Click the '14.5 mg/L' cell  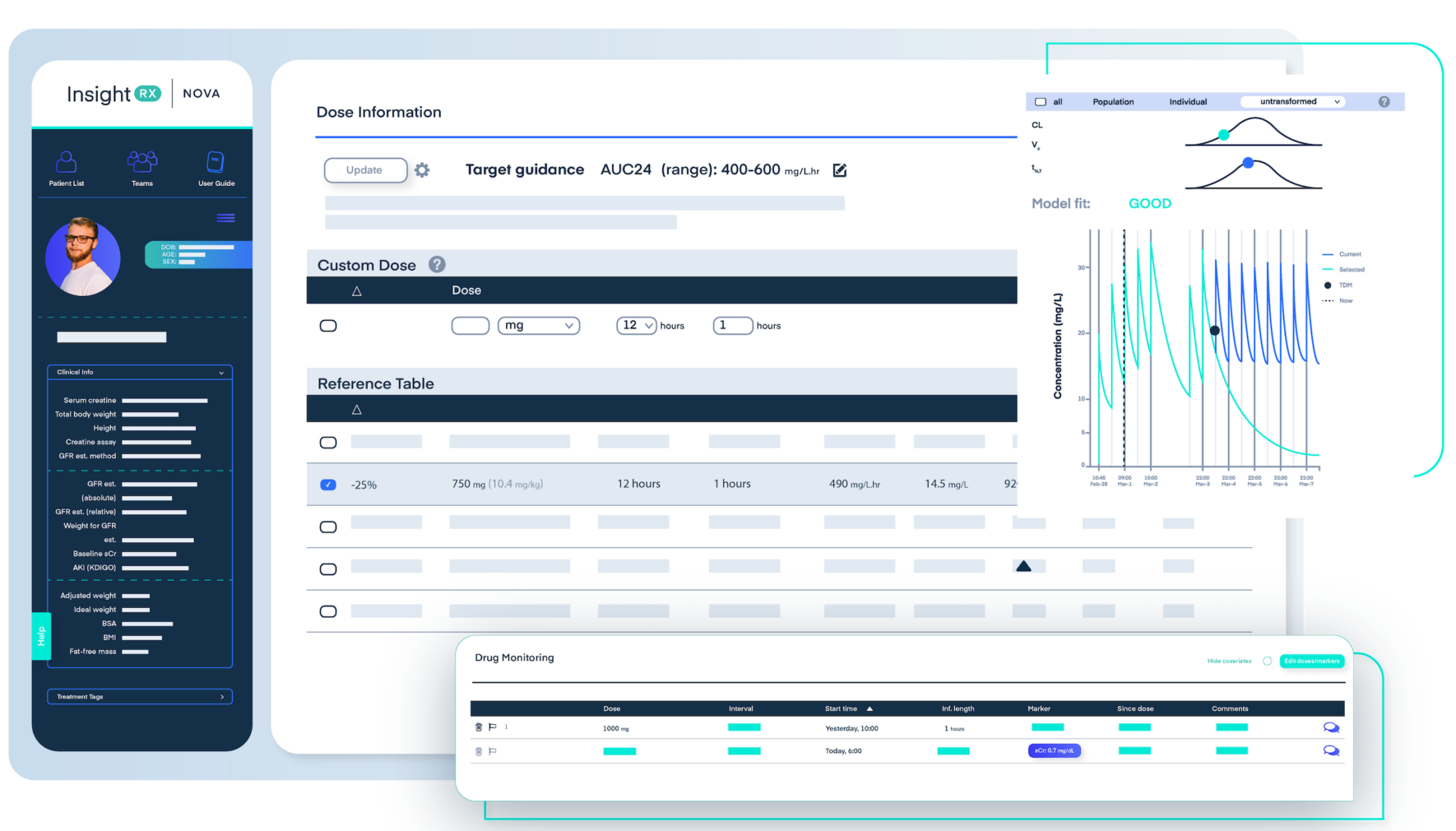(946, 484)
